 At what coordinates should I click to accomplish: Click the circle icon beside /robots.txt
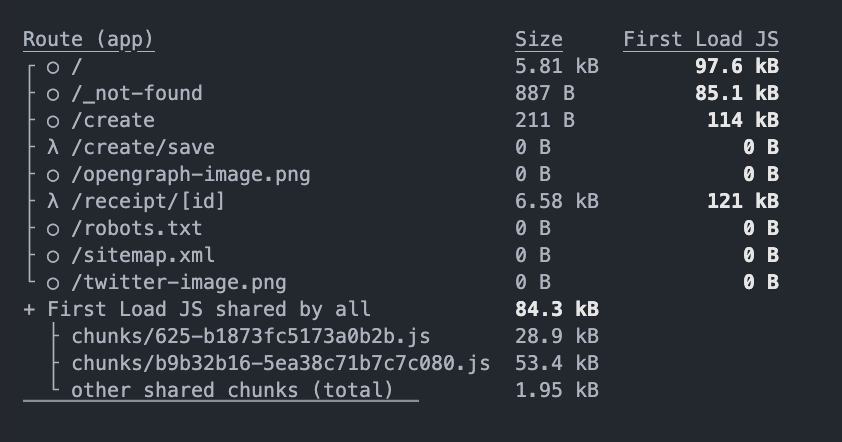coord(53,229)
